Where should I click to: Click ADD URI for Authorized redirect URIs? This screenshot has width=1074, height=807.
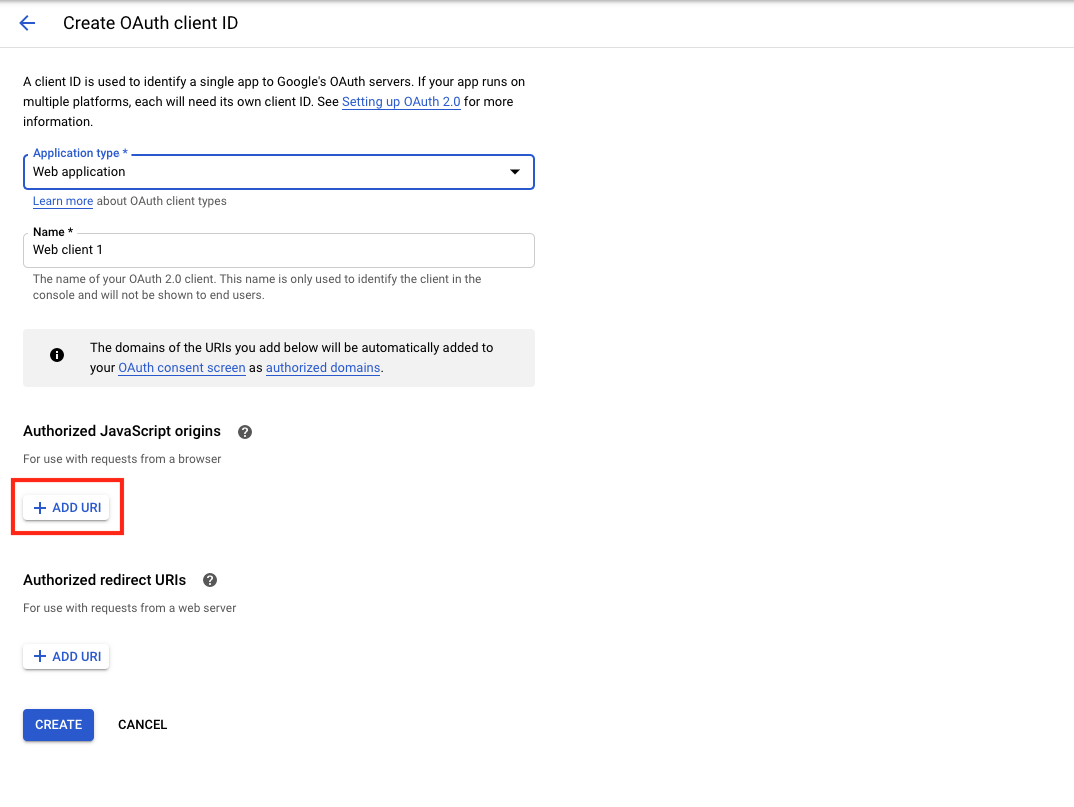65,656
